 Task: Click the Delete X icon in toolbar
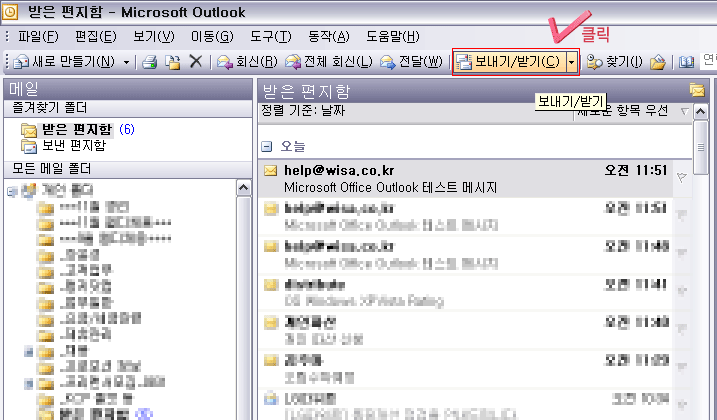pos(196,61)
